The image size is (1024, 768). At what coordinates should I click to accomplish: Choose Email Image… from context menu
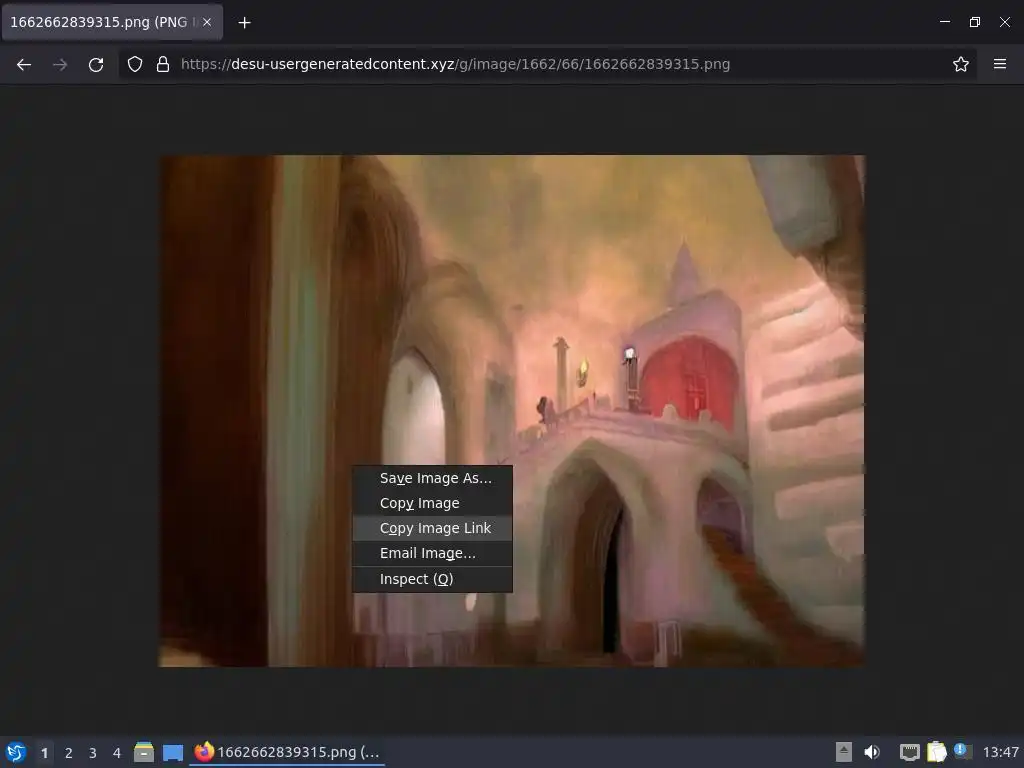432,553
